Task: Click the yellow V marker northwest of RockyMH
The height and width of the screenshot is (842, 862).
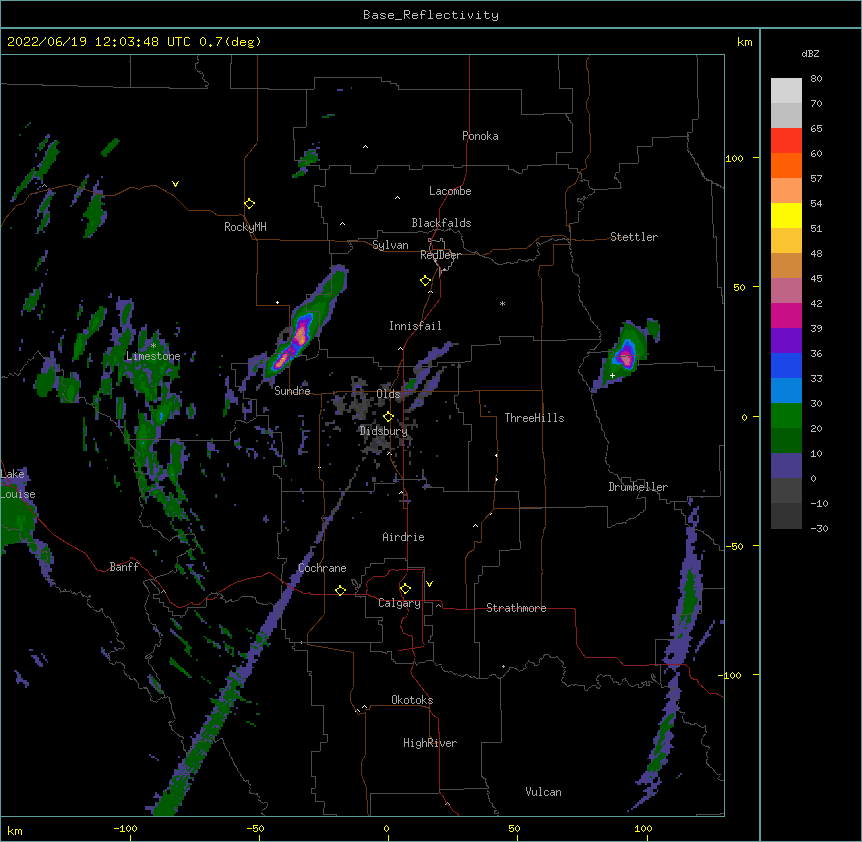Action: (175, 184)
